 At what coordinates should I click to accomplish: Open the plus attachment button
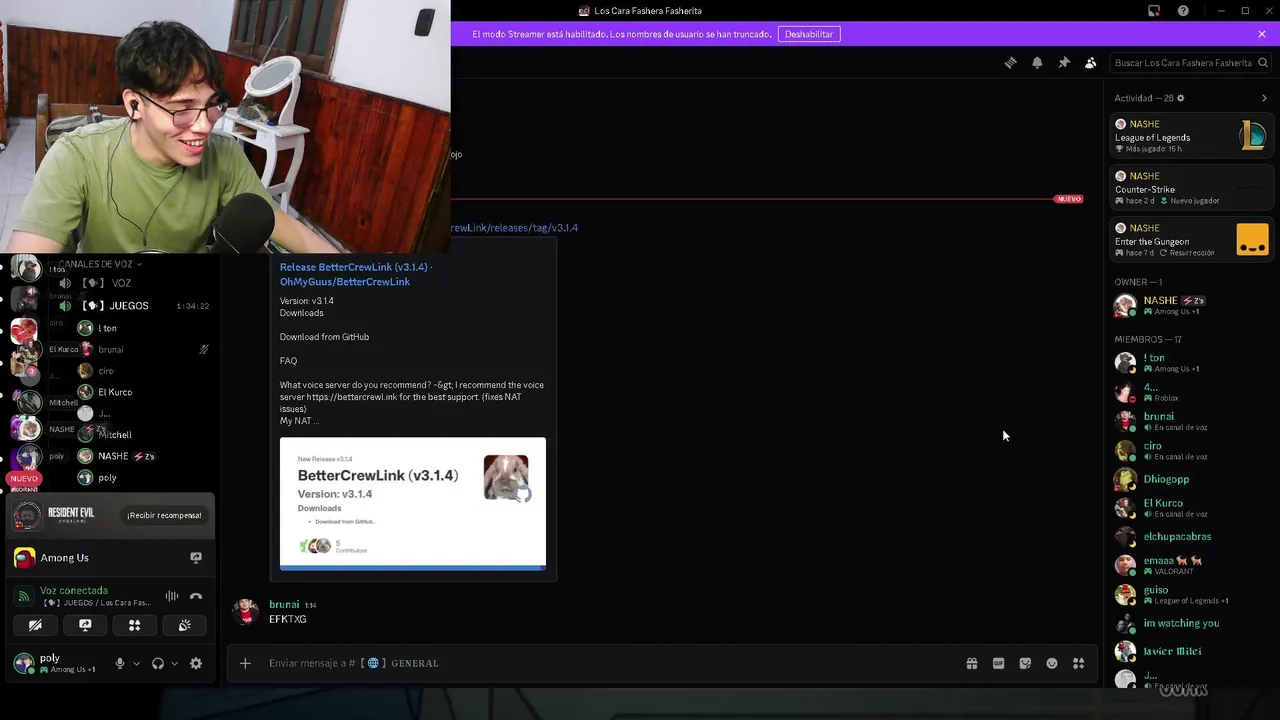245,663
